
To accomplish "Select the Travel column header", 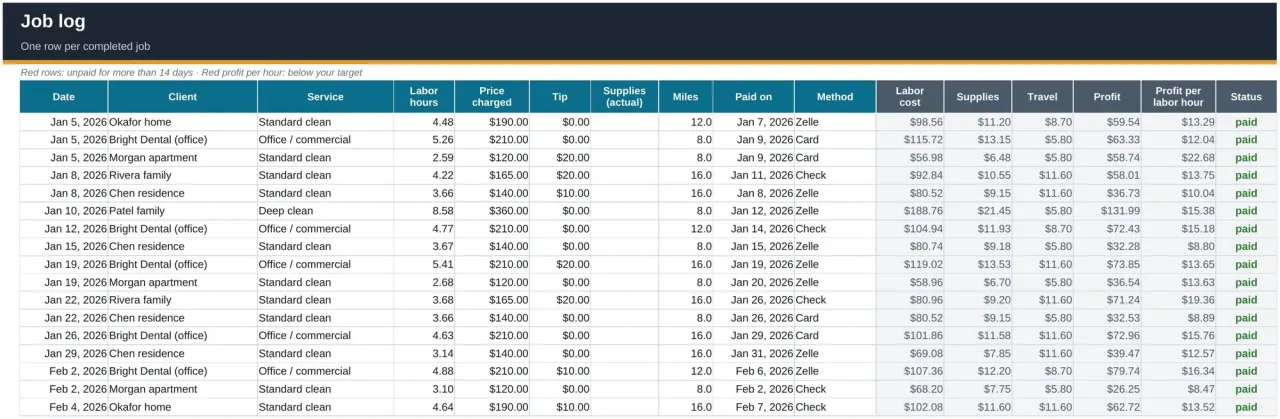I will (1043, 97).
